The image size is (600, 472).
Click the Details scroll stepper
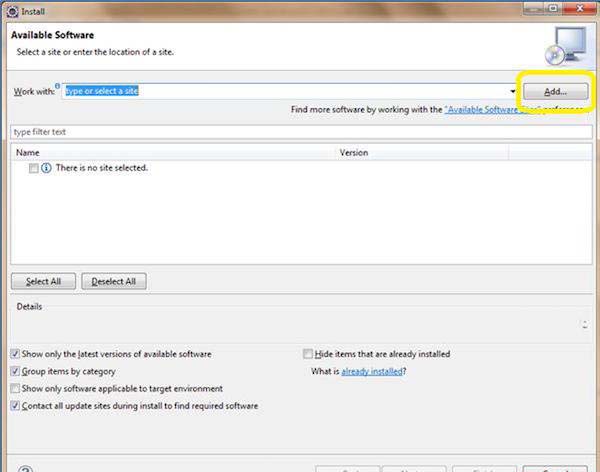(585, 324)
